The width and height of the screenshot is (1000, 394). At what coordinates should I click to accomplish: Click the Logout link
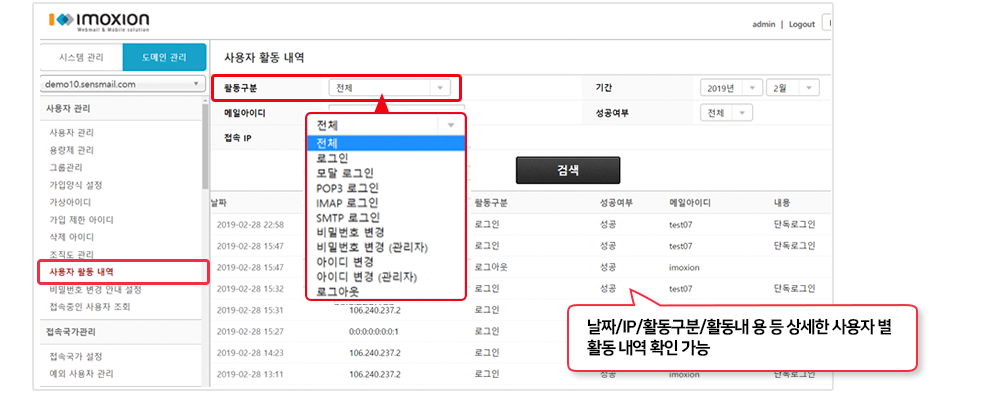(x=802, y=24)
